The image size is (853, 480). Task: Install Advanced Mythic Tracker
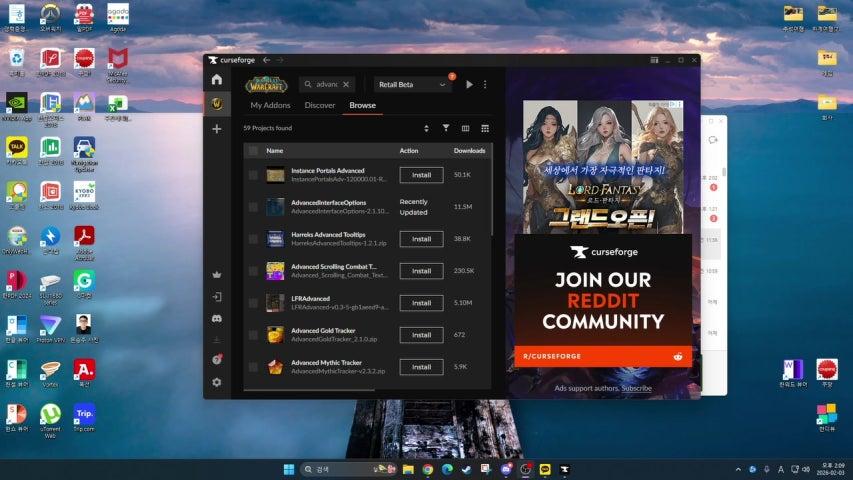pos(422,367)
